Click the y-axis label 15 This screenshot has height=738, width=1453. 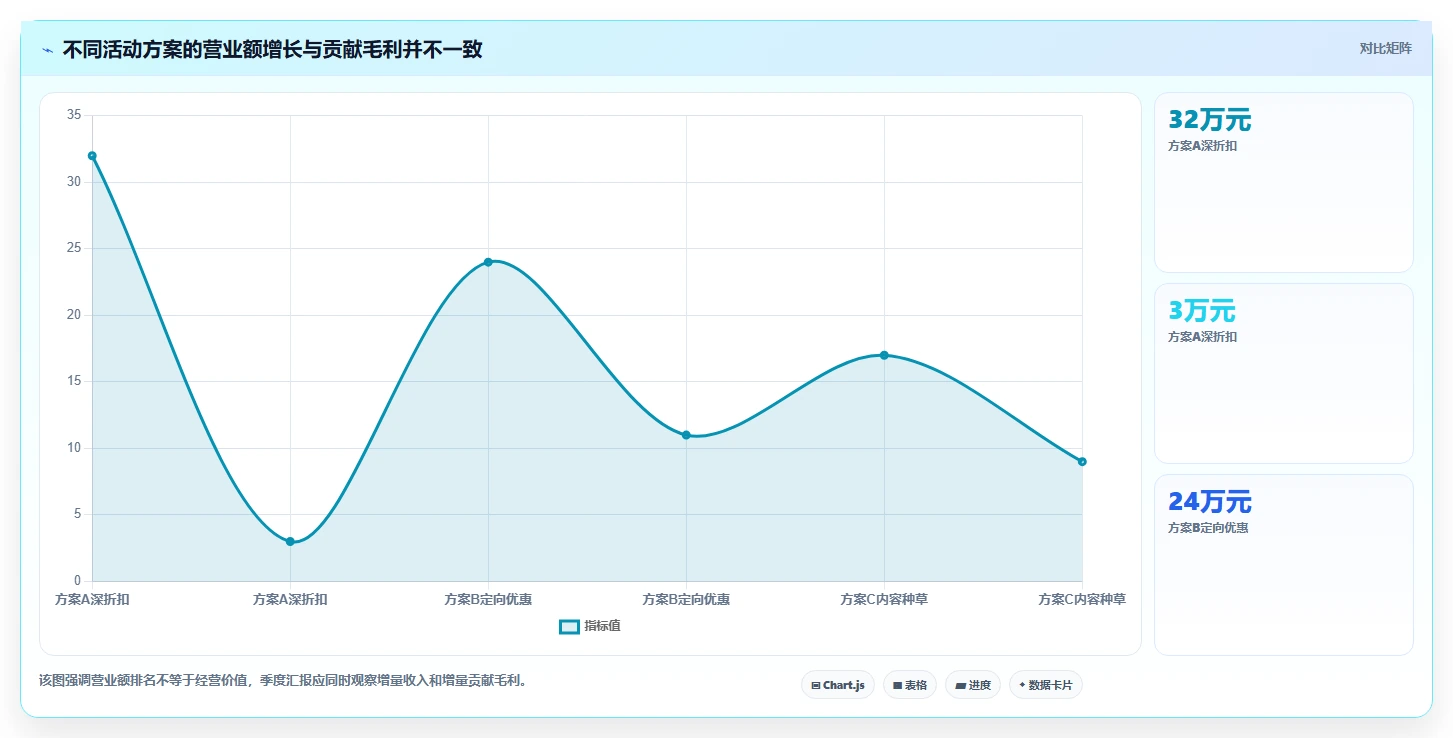click(x=74, y=381)
